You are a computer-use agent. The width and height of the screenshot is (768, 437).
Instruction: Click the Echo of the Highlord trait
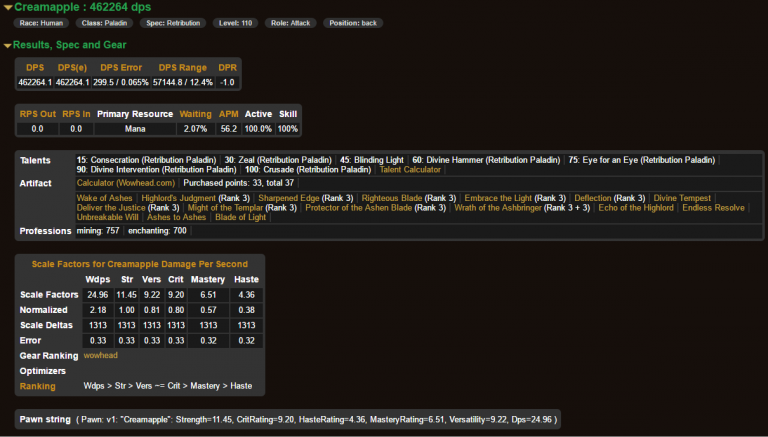pyautogui.click(x=635, y=208)
